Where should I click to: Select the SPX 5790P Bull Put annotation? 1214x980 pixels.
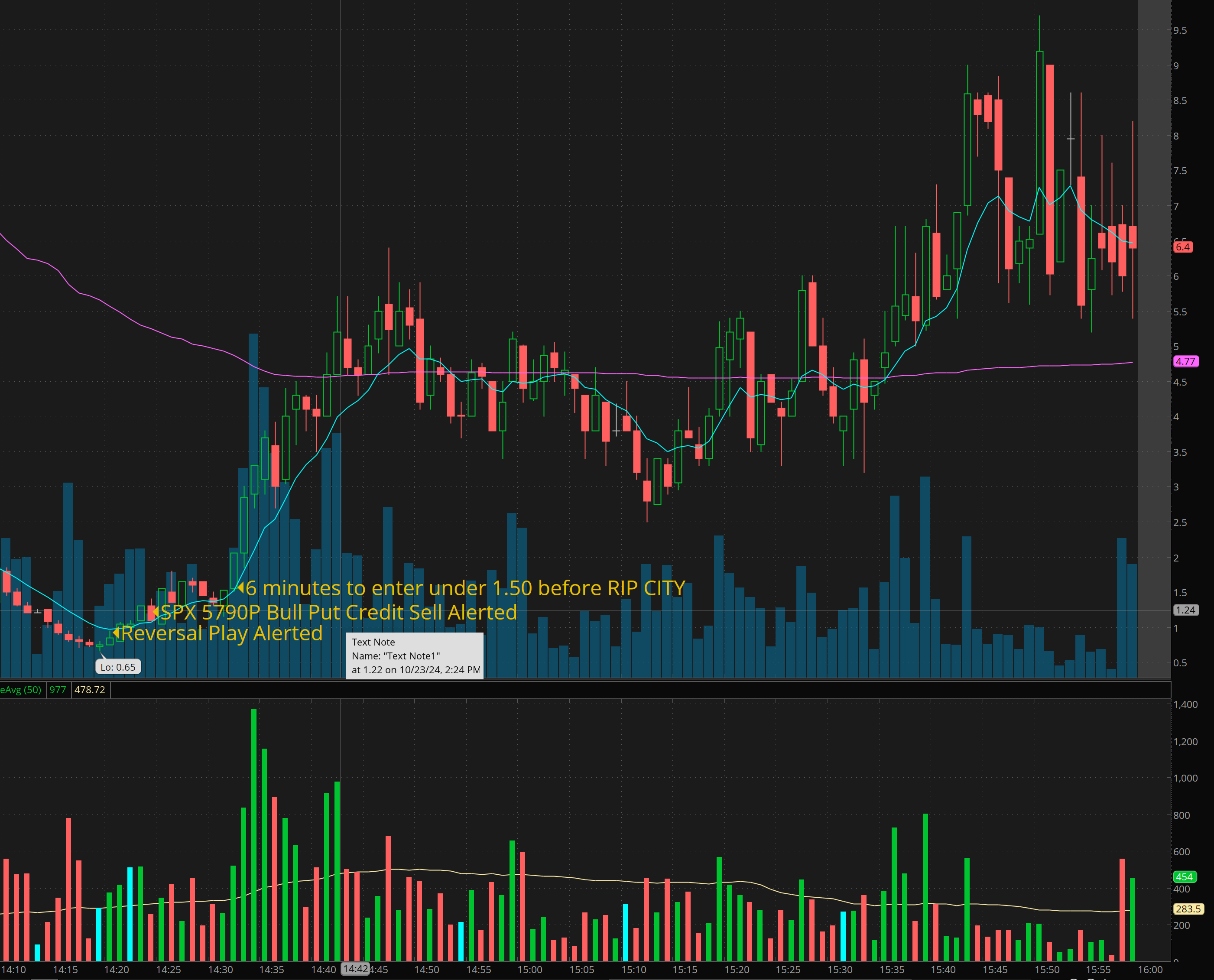[x=339, y=613]
